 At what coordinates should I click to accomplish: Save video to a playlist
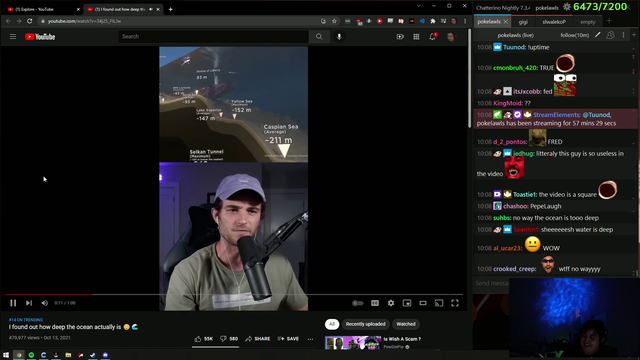(288, 339)
